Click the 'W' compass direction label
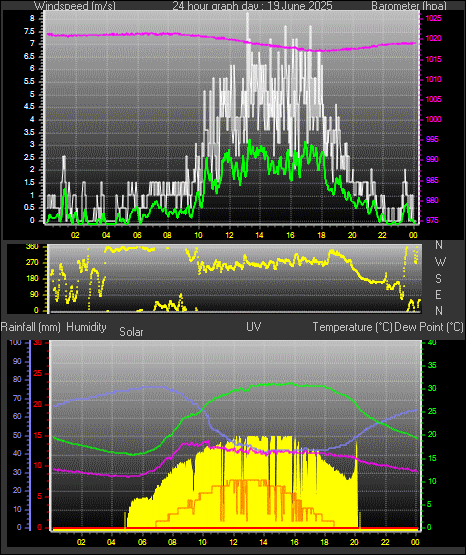The height and width of the screenshot is (555, 466). (440, 262)
